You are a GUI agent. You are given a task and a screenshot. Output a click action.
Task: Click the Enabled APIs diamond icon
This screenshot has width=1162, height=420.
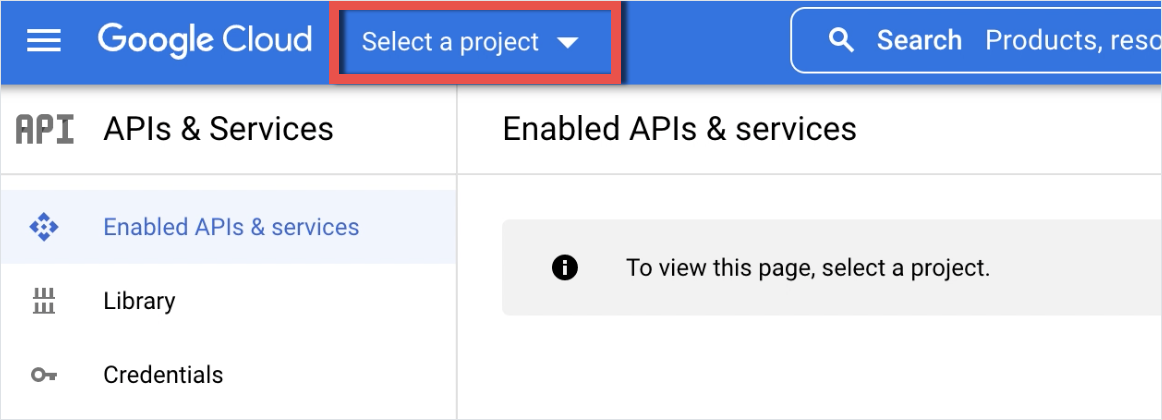(x=44, y=227)
